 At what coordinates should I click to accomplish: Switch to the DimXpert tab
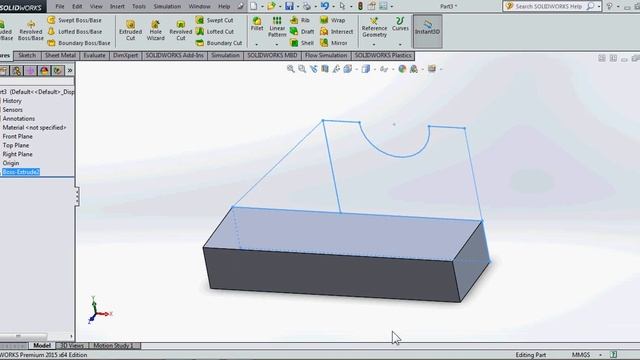125,56
